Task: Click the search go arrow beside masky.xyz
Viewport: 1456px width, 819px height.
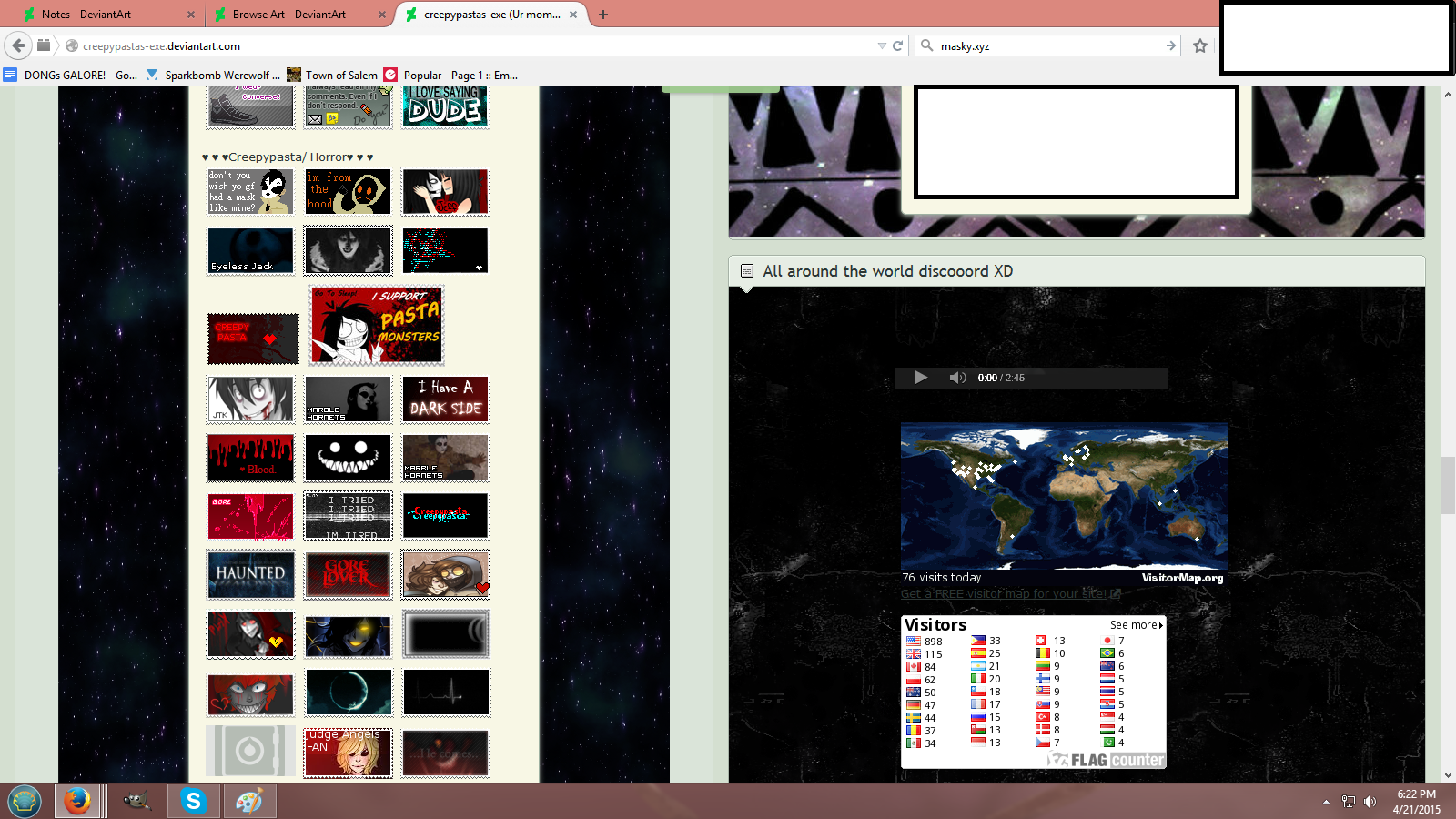Action: 1171,45
